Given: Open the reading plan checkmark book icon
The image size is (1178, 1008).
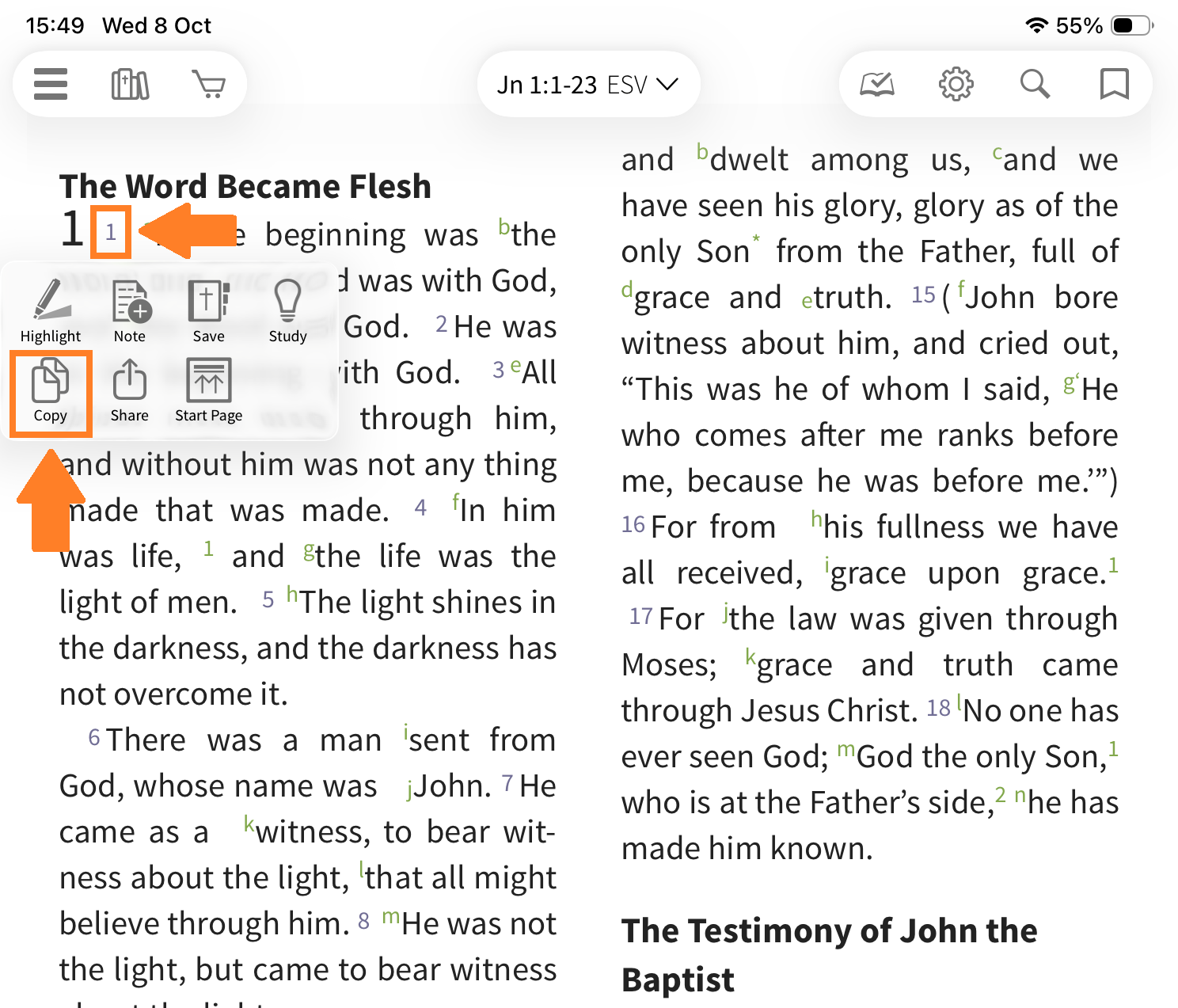Looking at the screenshot, I should (877, 84).
